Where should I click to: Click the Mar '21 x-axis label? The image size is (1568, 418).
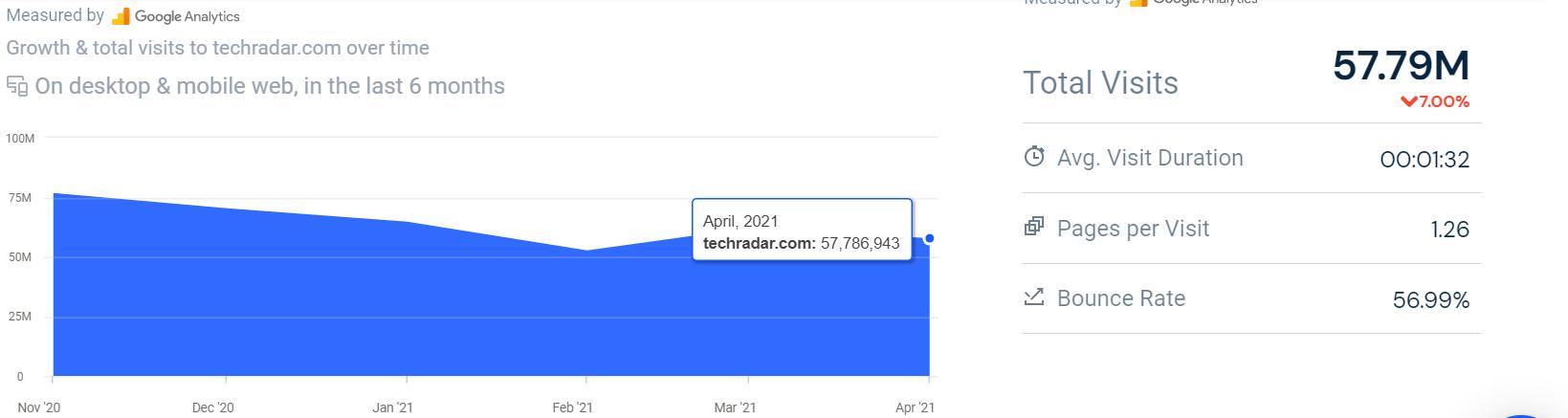[735, 407]
